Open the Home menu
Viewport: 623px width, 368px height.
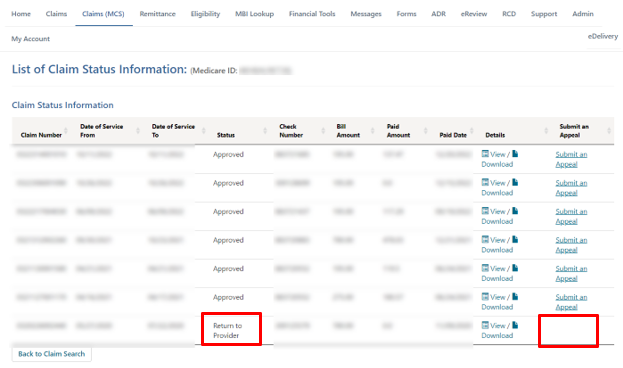coord(21,14)
